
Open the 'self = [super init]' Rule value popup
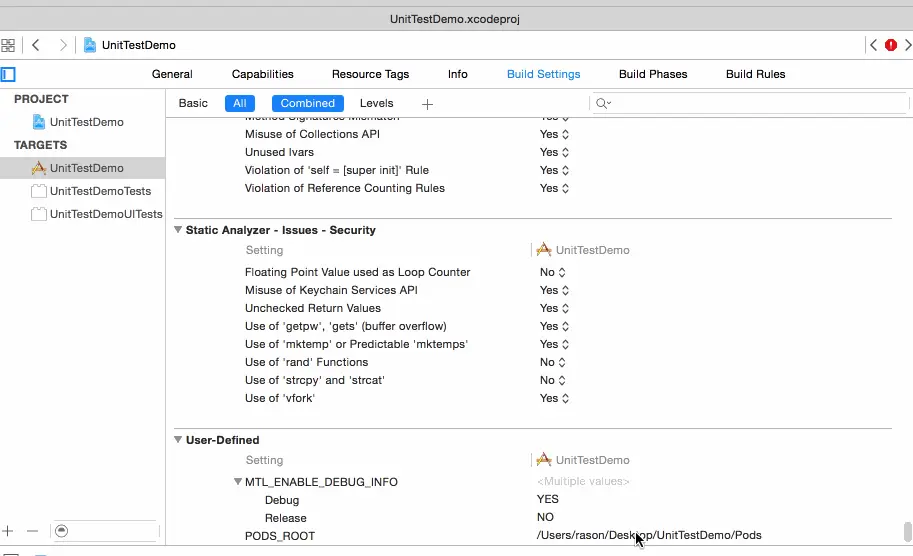coord(554,170)
